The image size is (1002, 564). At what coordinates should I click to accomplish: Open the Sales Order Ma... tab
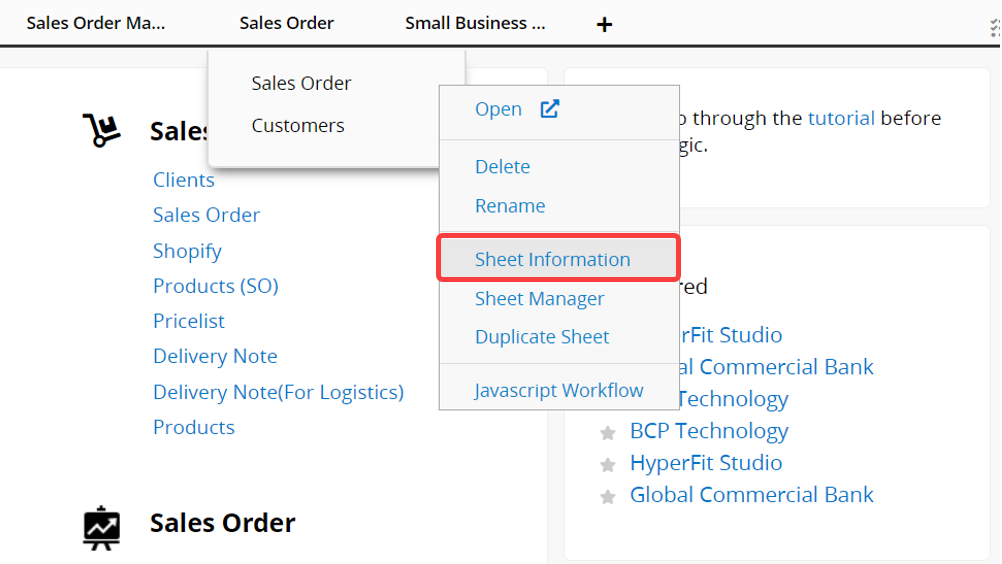click(96, 23)
